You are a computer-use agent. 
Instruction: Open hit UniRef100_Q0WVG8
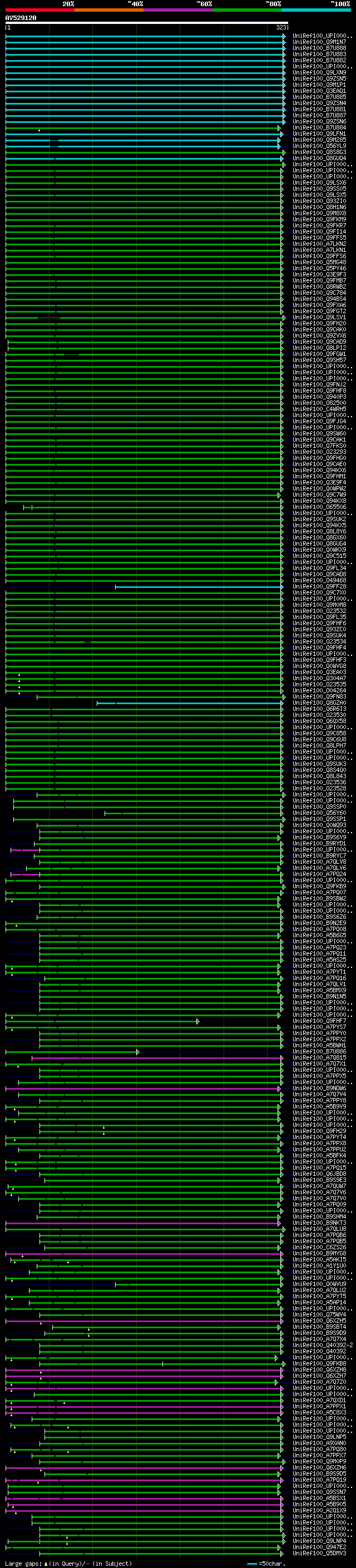pos(319,666)
